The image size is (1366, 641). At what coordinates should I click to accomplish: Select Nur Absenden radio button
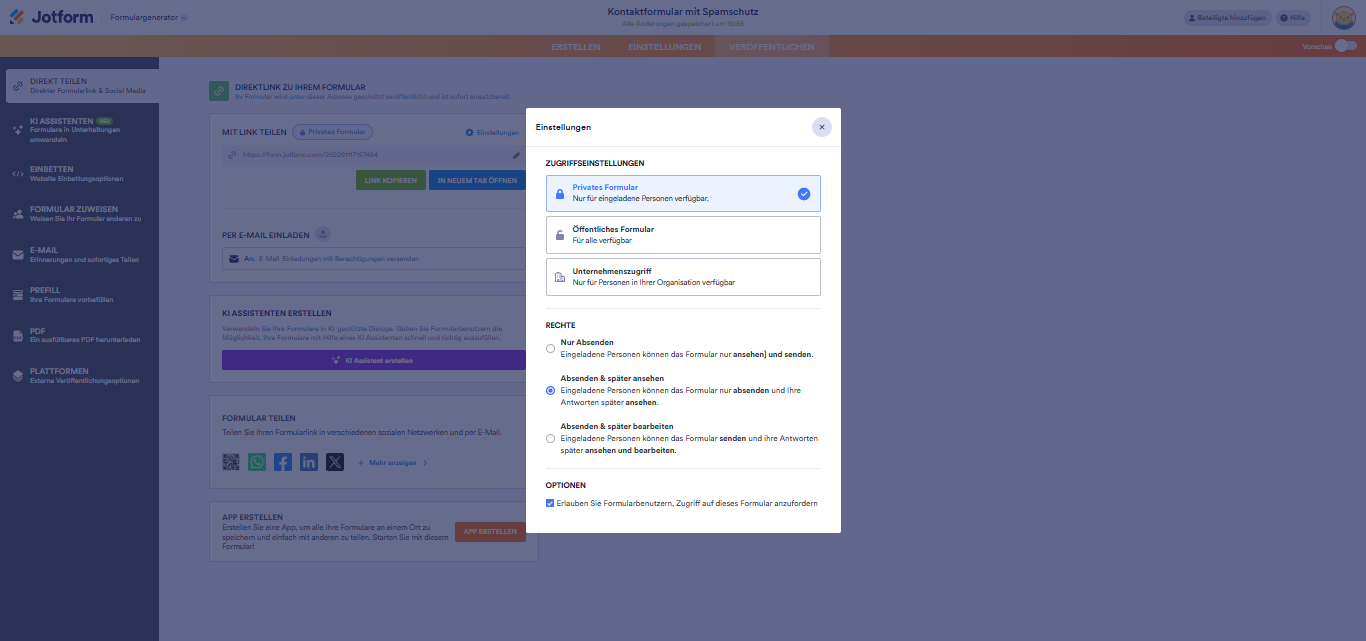click(550, 349)
